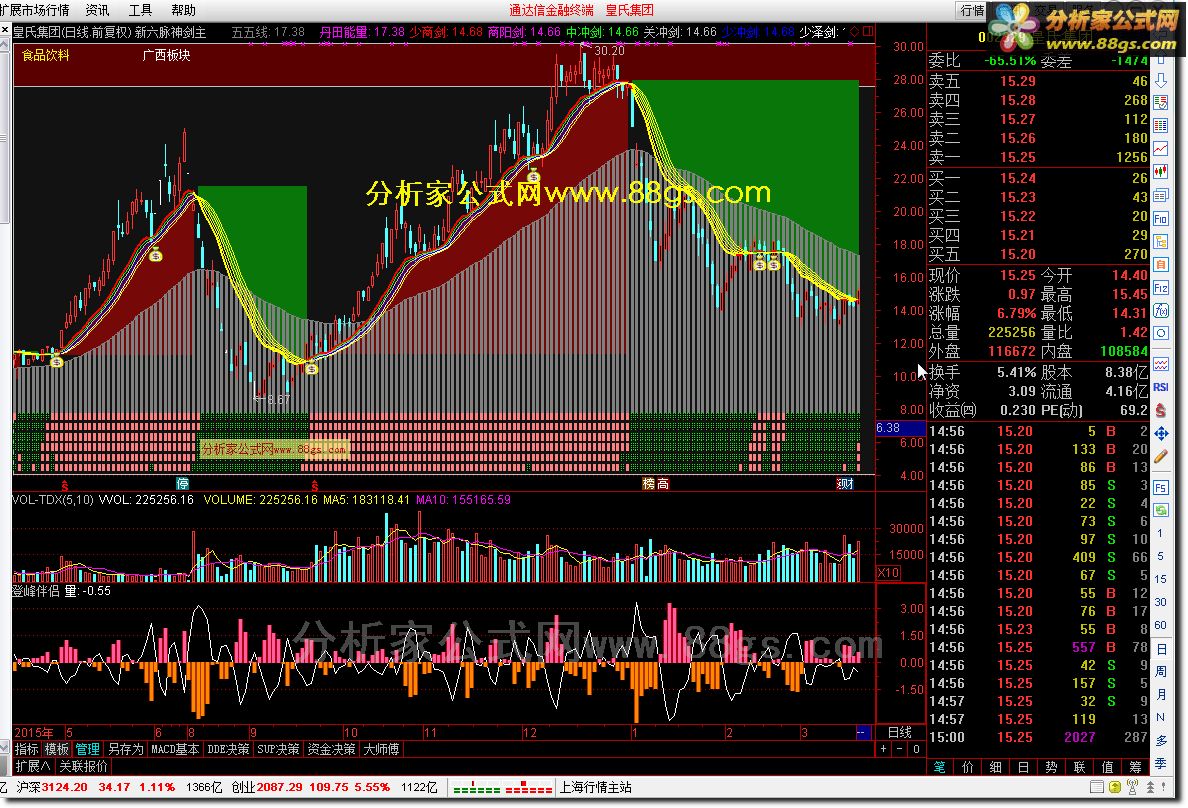Screen dimensions: 1188x808
Task: Click the square icon in chart title bar
Action: coord(868,32)
